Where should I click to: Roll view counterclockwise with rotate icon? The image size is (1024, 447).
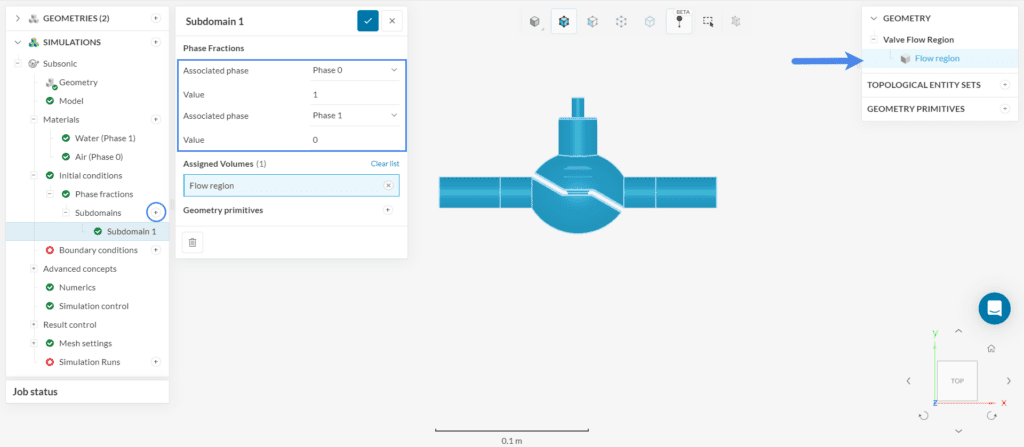click(923, 416)
